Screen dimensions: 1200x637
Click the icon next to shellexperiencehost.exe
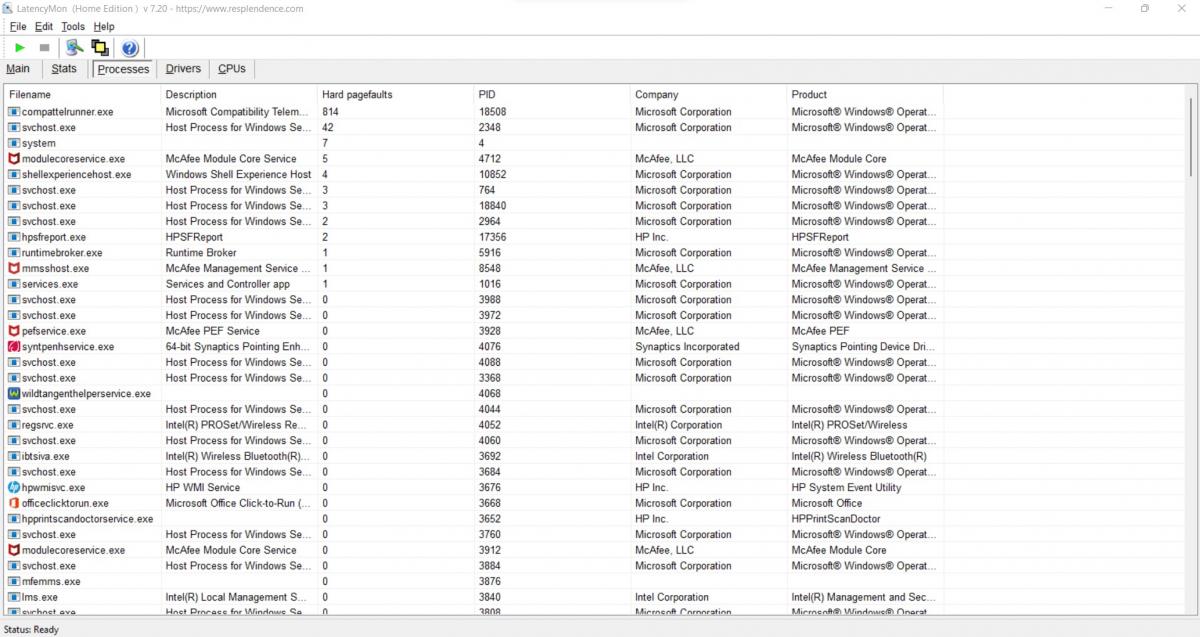(14, 174)
